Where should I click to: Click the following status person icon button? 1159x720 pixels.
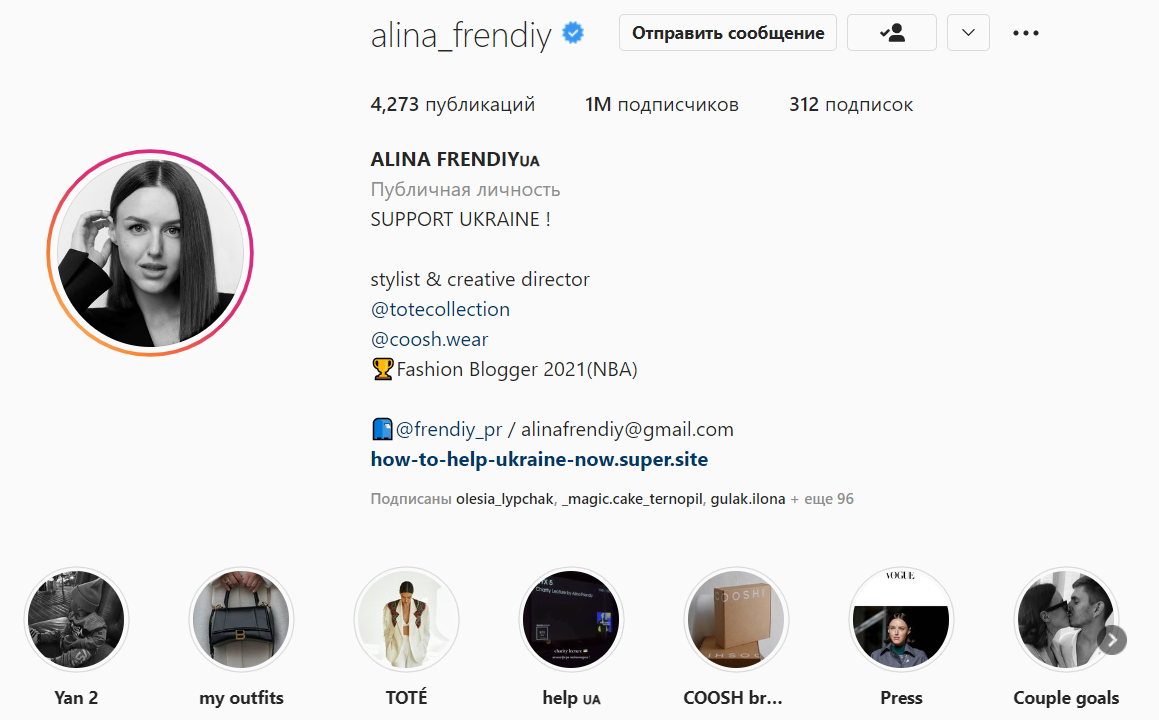coord(891,33)
